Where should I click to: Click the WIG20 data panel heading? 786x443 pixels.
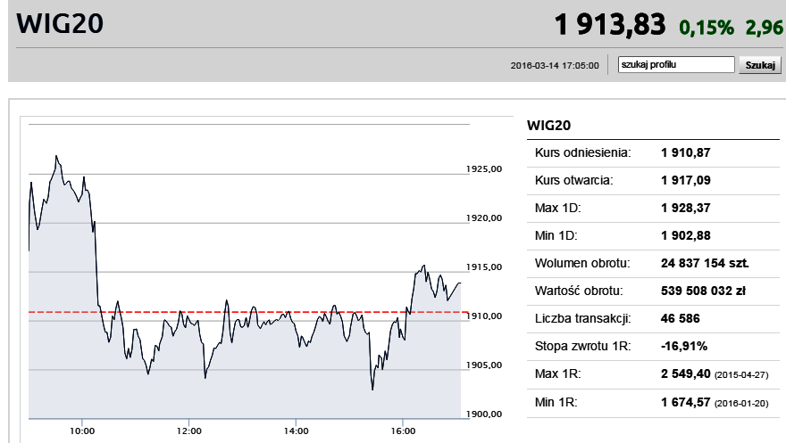pos(548,125)
